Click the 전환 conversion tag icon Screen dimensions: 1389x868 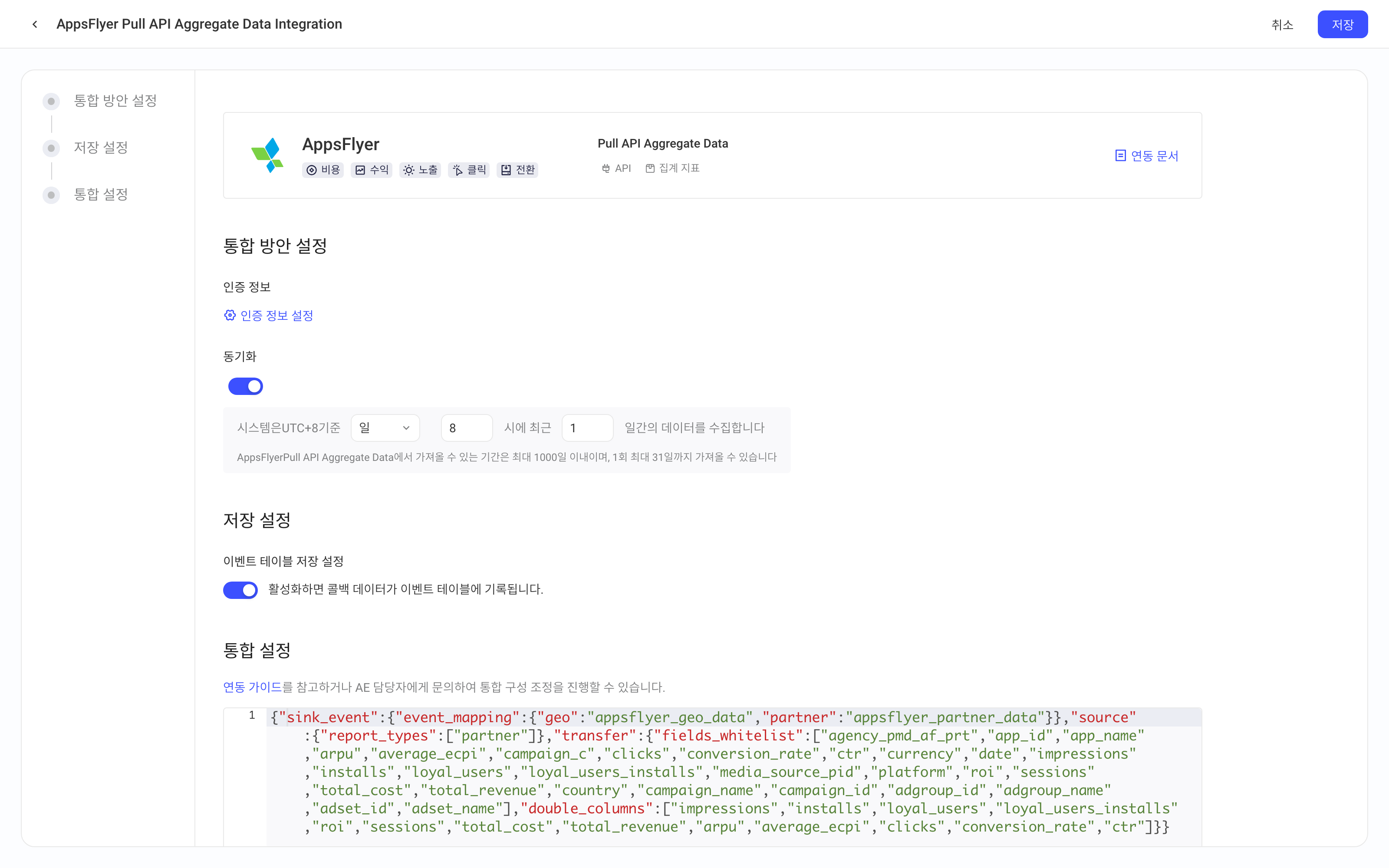click(506, 170)
